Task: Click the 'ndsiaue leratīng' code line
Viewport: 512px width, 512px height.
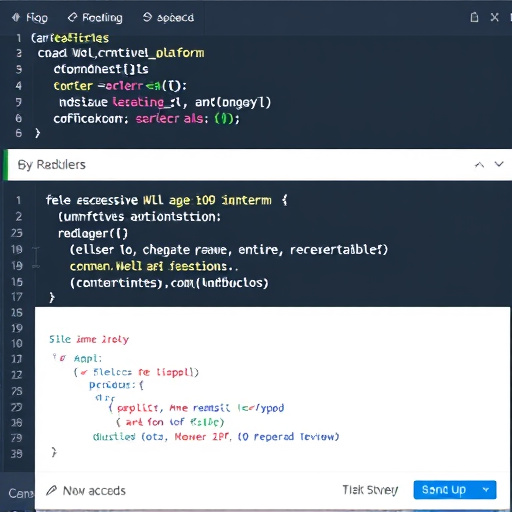Action: [x=165, y=102]
